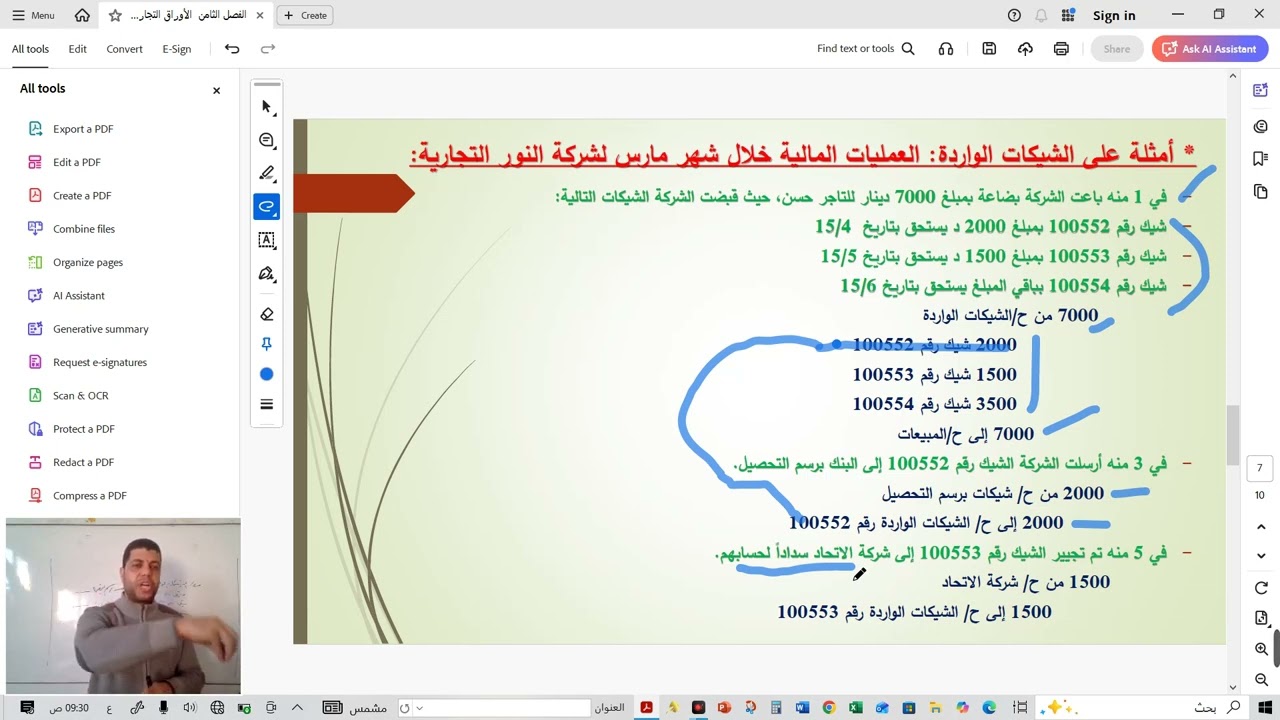Click the Share button
The width and height of the screenshot is (1280, 720).
pyautogui.click(x=1117, y=49)
